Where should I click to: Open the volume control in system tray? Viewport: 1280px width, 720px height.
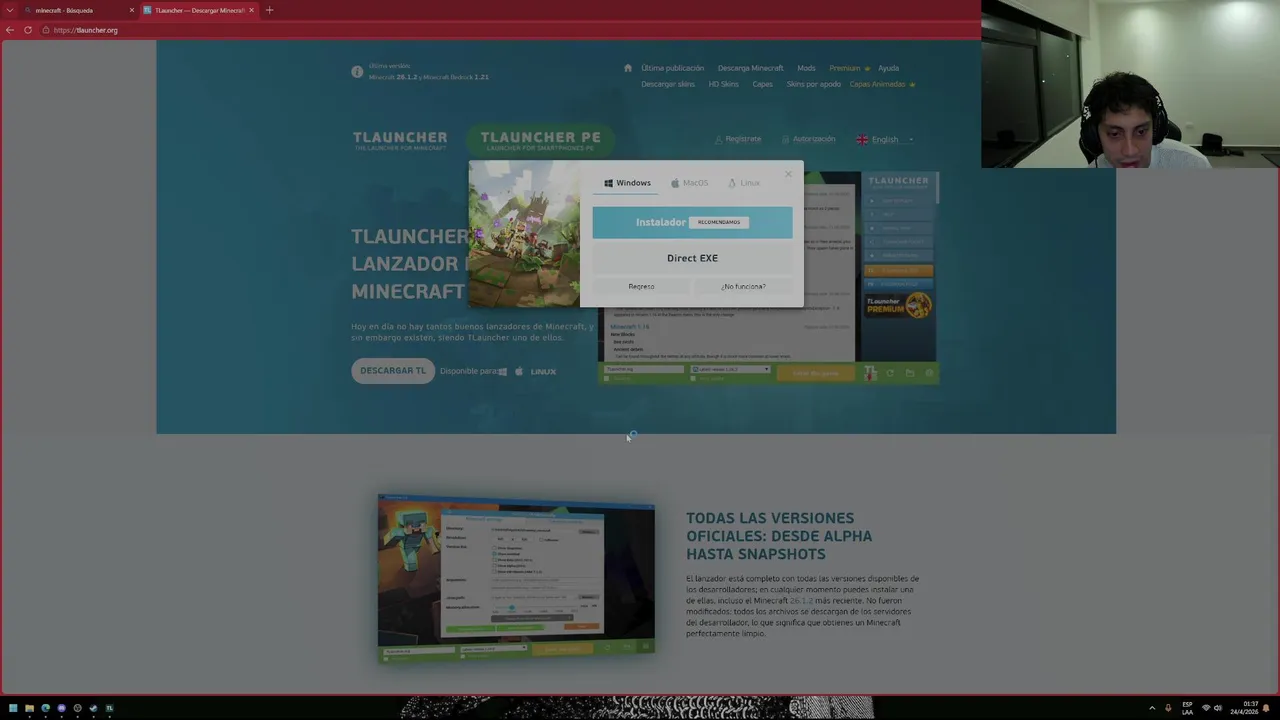[x=1218, y=708]
